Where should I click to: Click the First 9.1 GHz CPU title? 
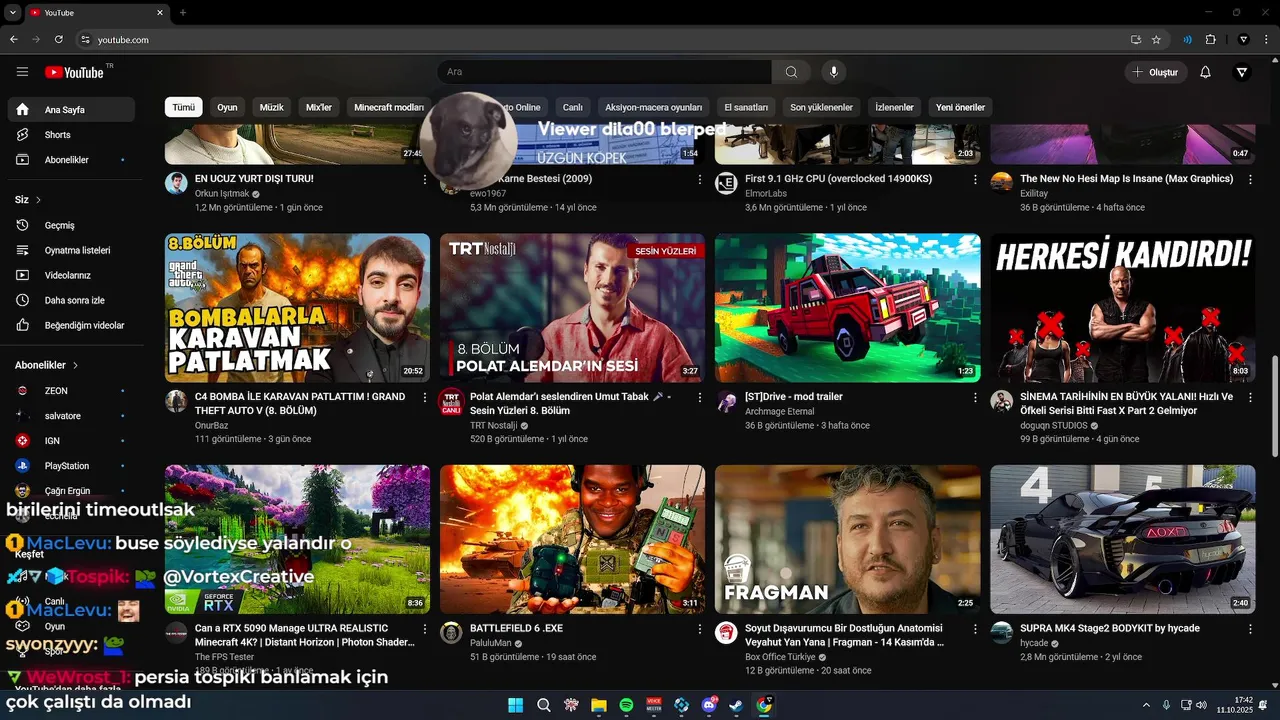[838, 179]
